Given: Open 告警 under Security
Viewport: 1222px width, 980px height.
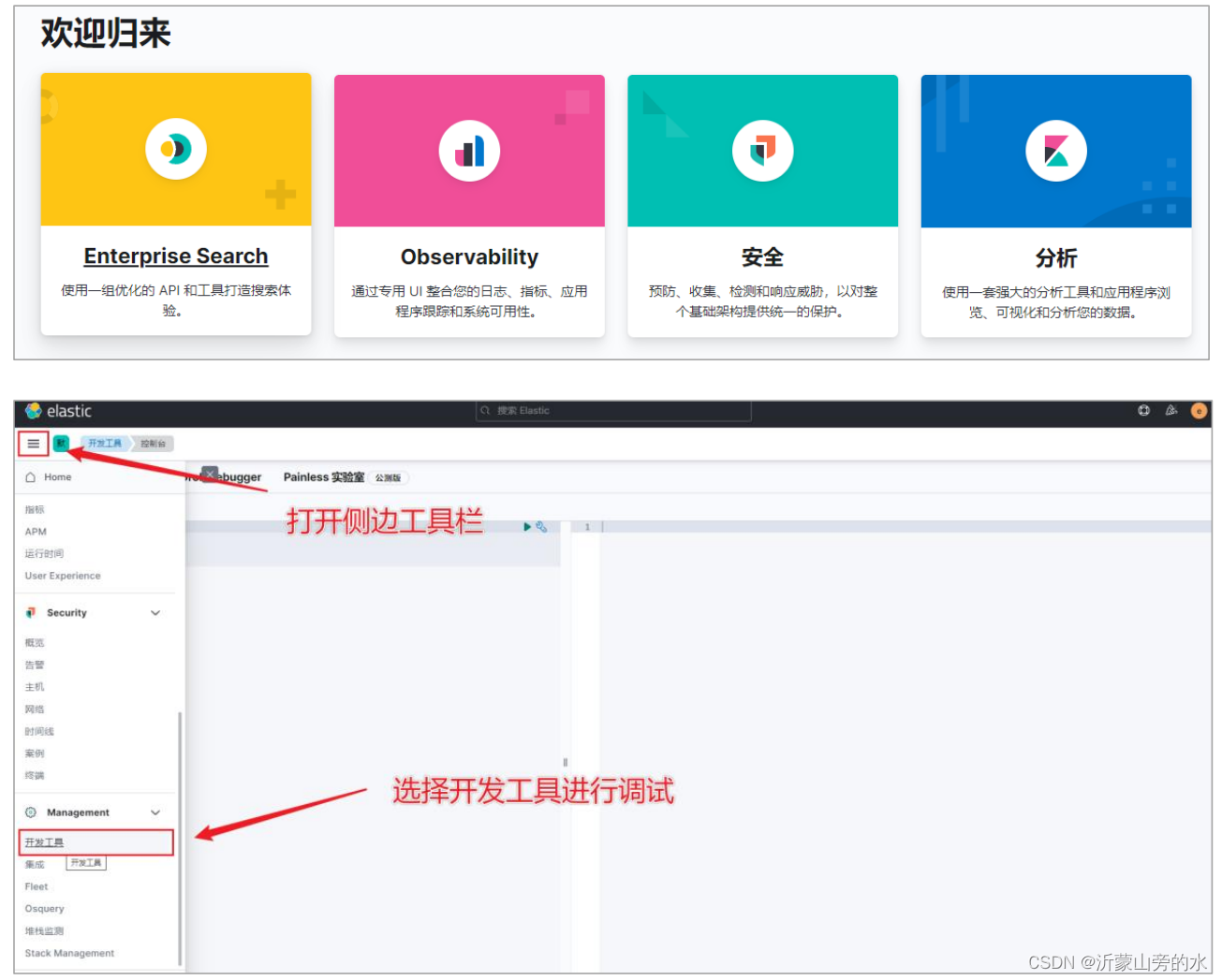Looking at the screenshot, I should coord(35,666).
